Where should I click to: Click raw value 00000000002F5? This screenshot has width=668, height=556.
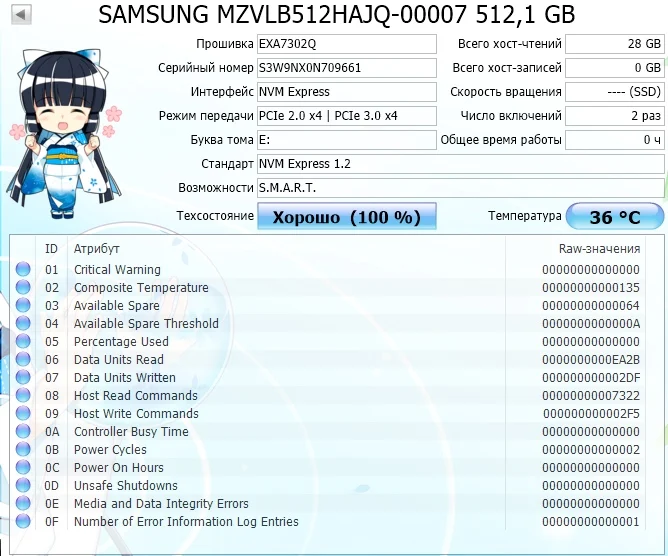(591, 413)
